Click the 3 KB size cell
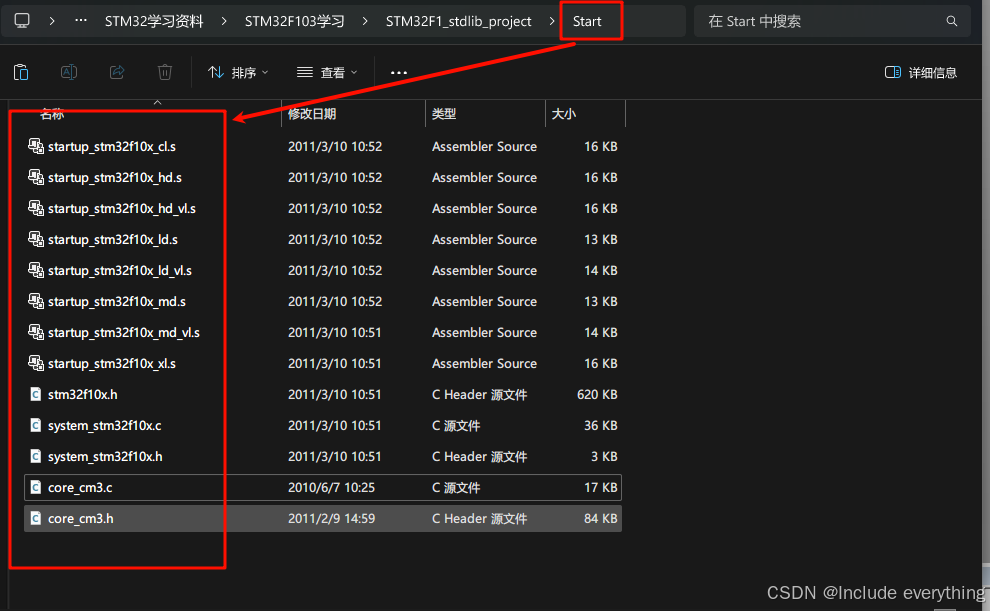The image size is (990, 611). (x=604, y=456)
